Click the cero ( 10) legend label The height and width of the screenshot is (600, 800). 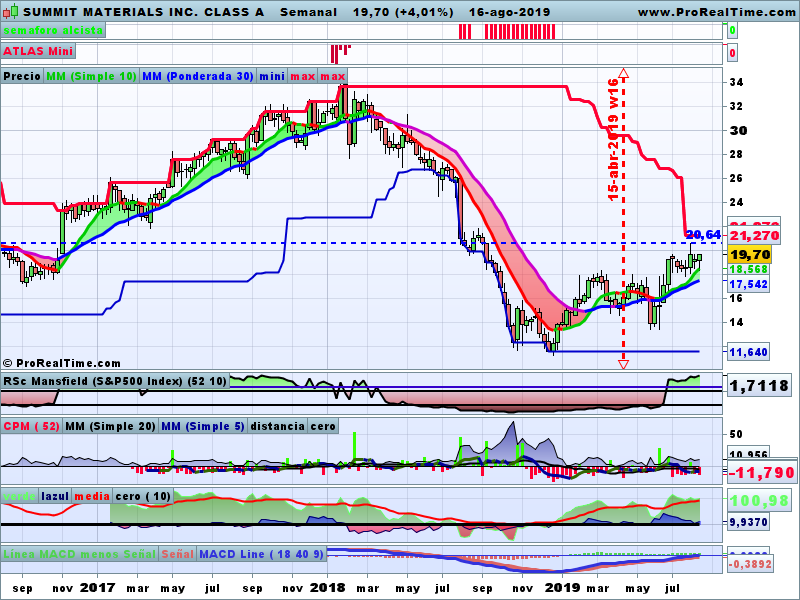[x=143, y=496]
